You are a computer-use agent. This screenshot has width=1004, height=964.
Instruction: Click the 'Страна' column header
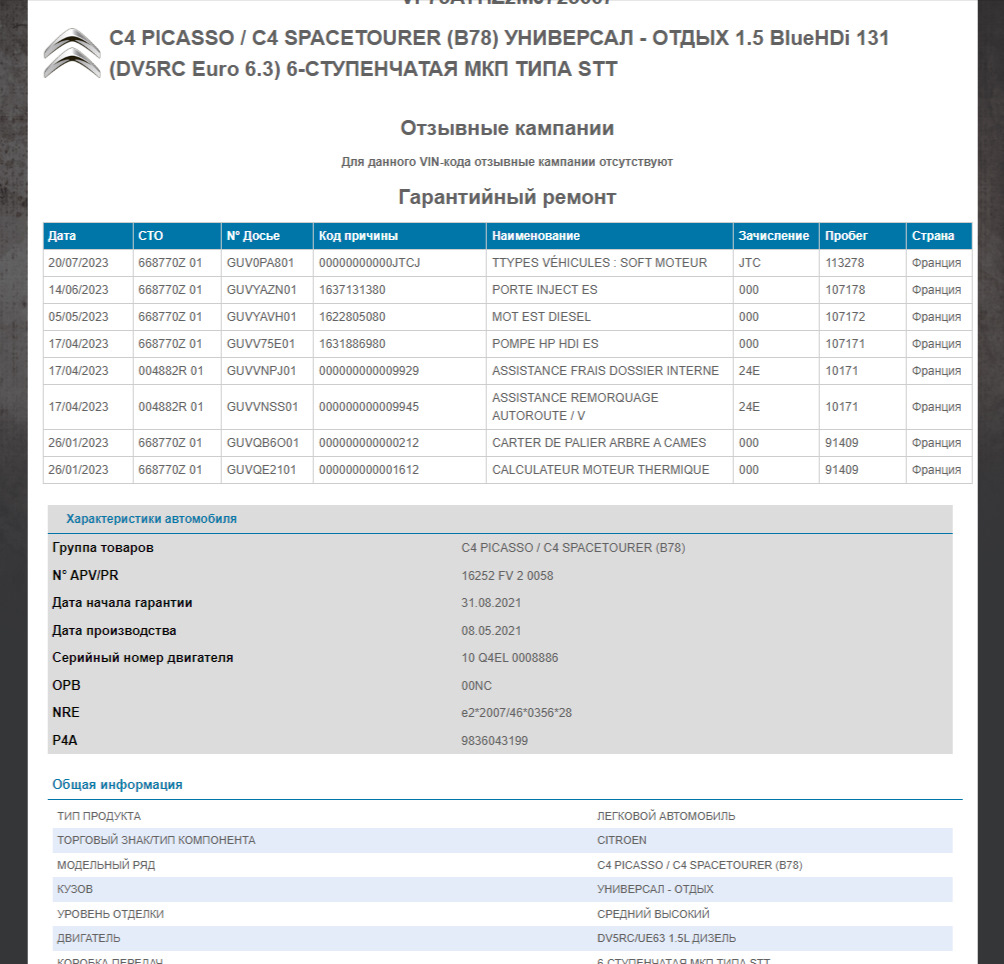(x=932, y=236)
